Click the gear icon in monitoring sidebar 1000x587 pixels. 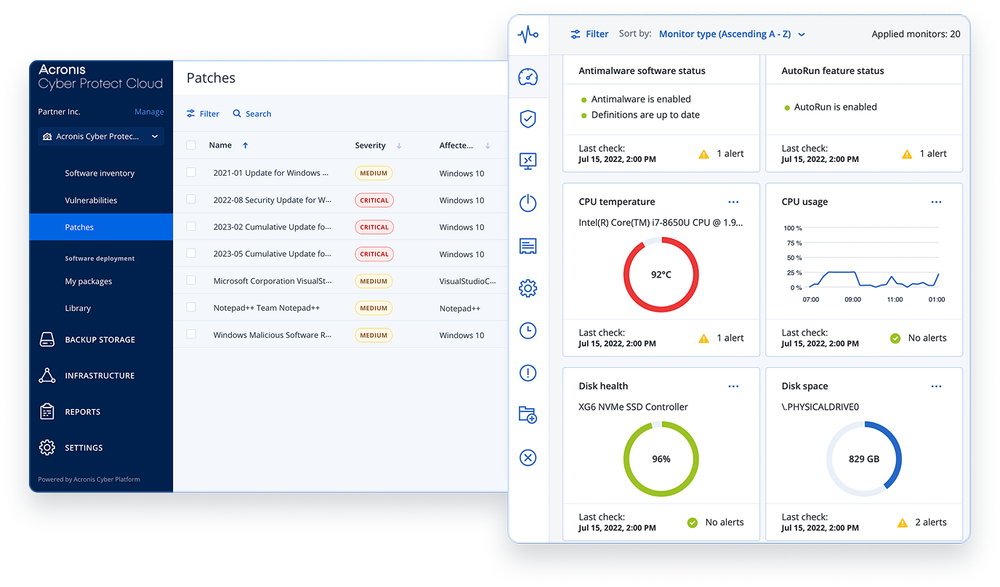tap(528, 288)
